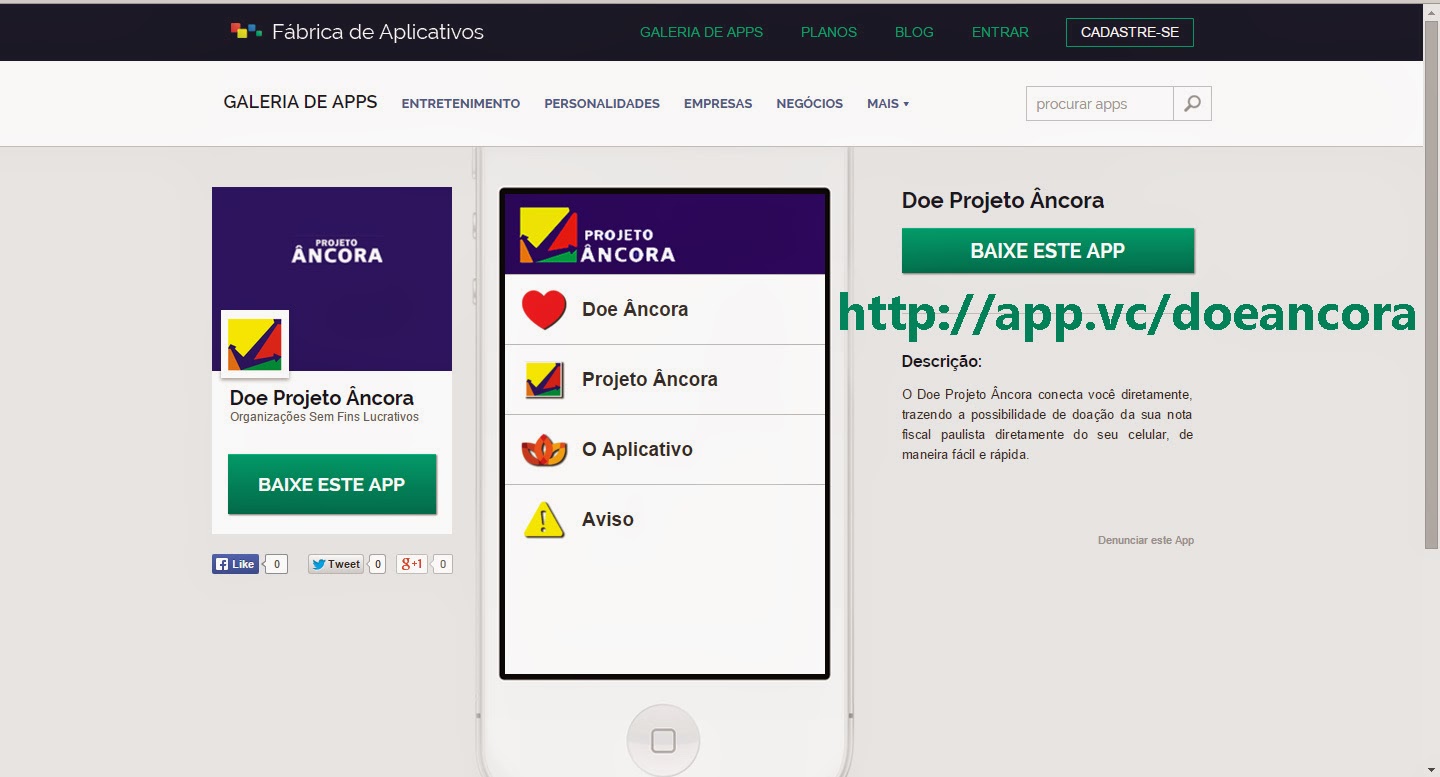Open the PLANOS page
The width and height of the screenshot is (1440, 777).
pyautogui.click(x=829, y=32)
